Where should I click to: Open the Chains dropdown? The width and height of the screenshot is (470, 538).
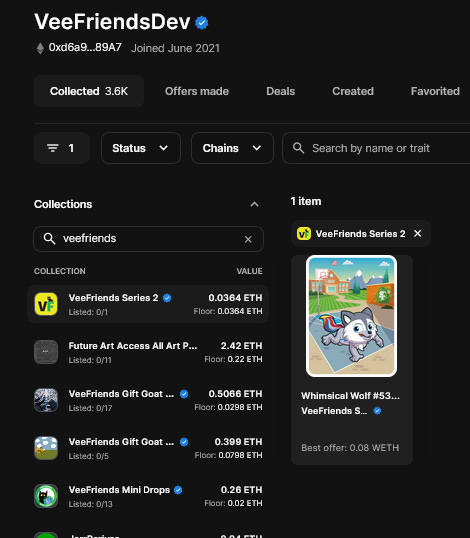click(x=232, y=148)
